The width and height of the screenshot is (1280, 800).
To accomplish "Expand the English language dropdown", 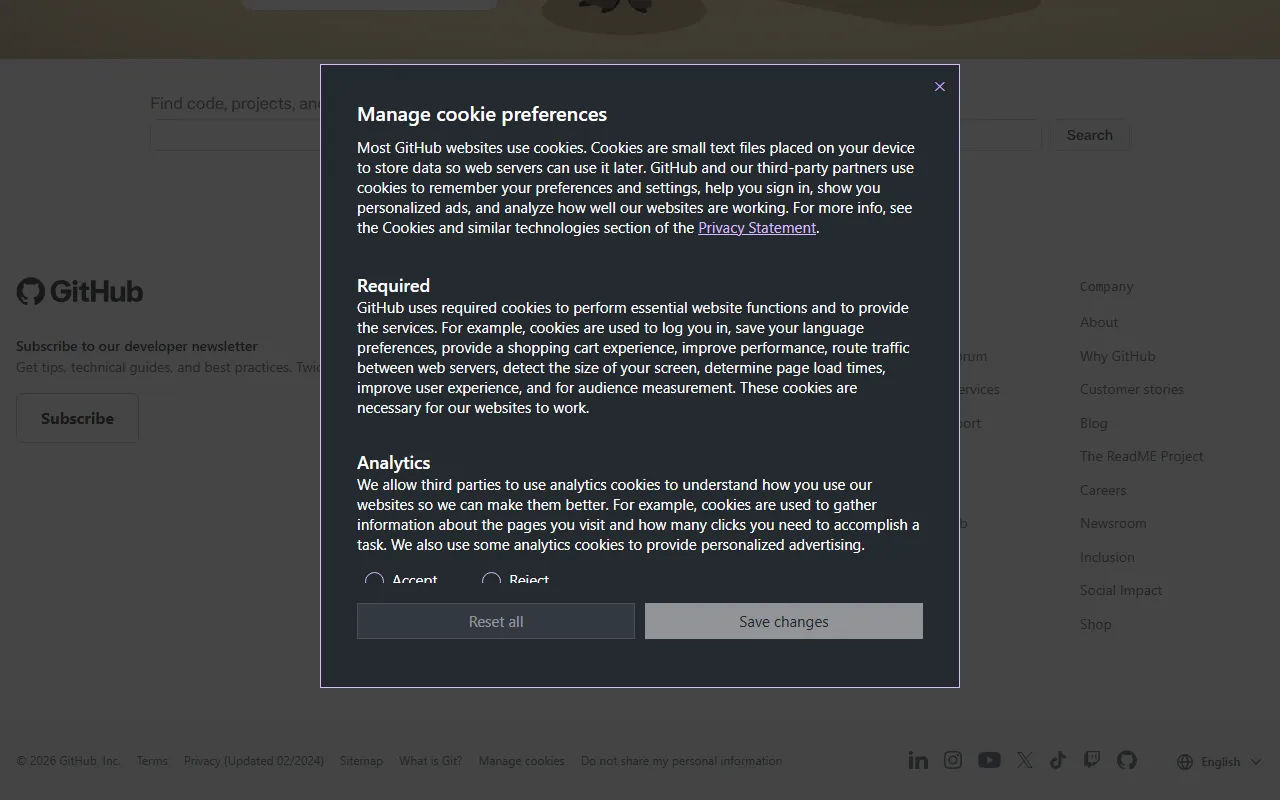I will click(1219, 762).
